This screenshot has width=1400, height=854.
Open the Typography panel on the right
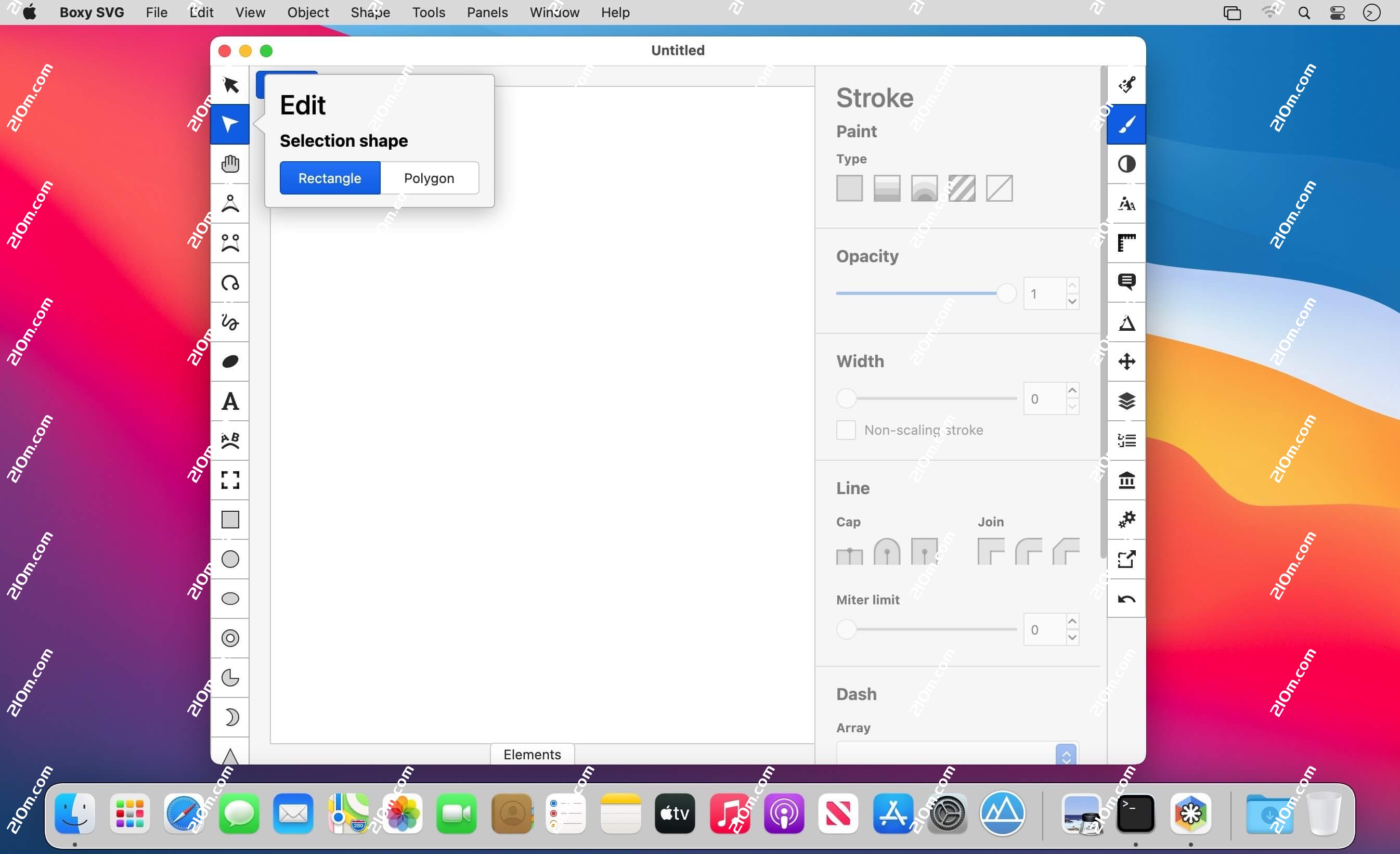(1126, 203)
